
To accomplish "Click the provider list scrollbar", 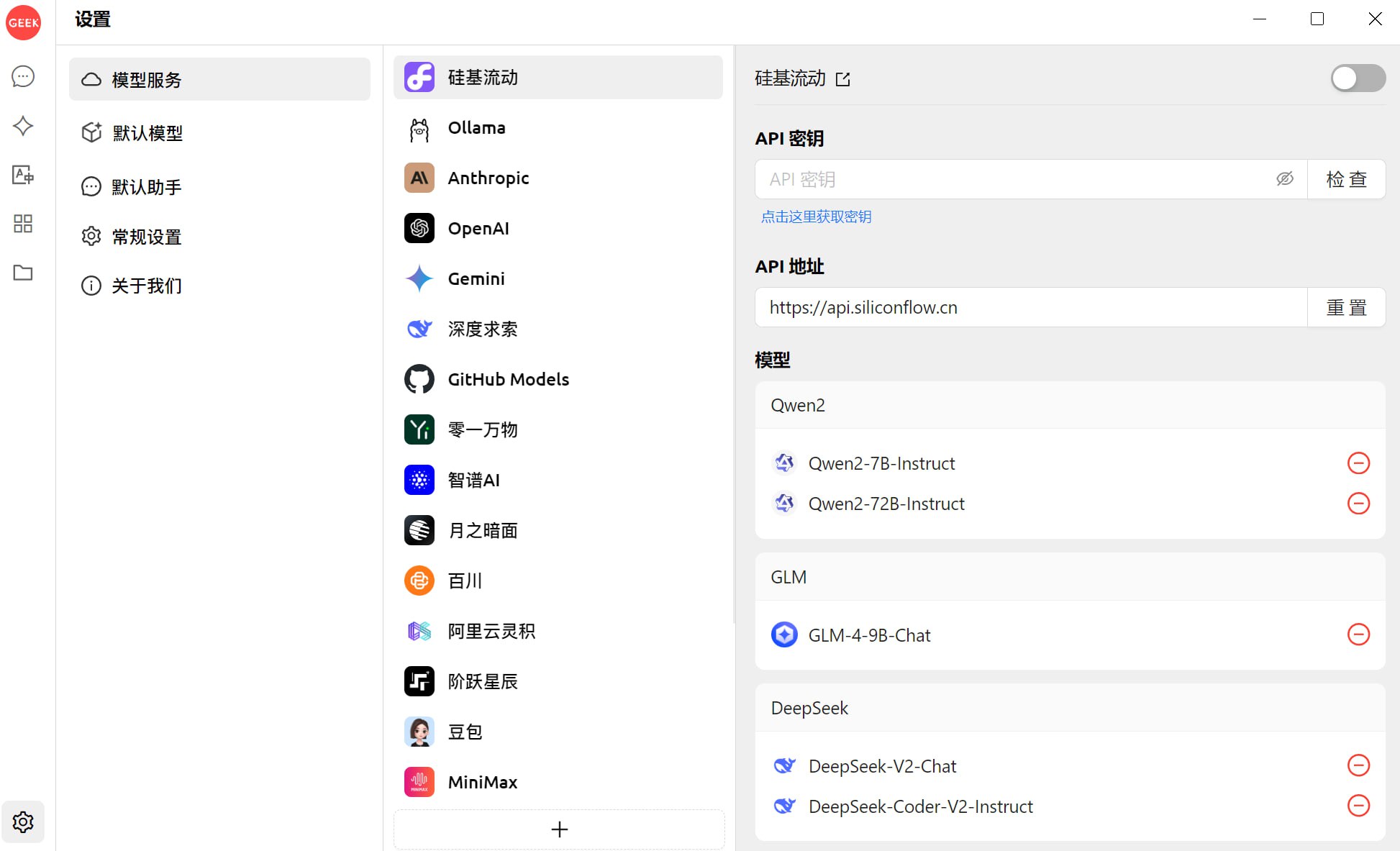I will pos(734,335).
